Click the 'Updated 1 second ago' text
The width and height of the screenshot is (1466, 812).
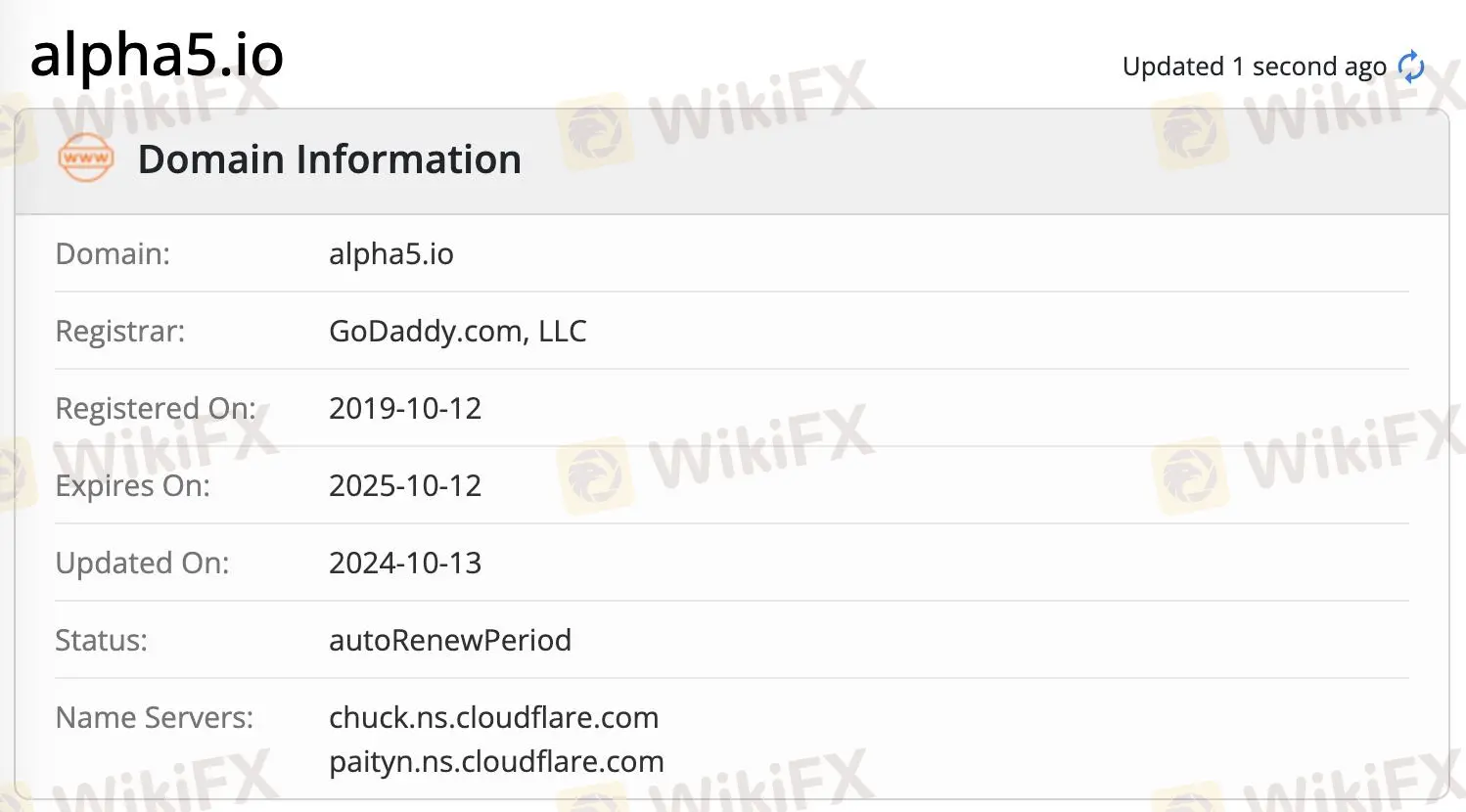pyautogui.click(x=1254, y=67)
